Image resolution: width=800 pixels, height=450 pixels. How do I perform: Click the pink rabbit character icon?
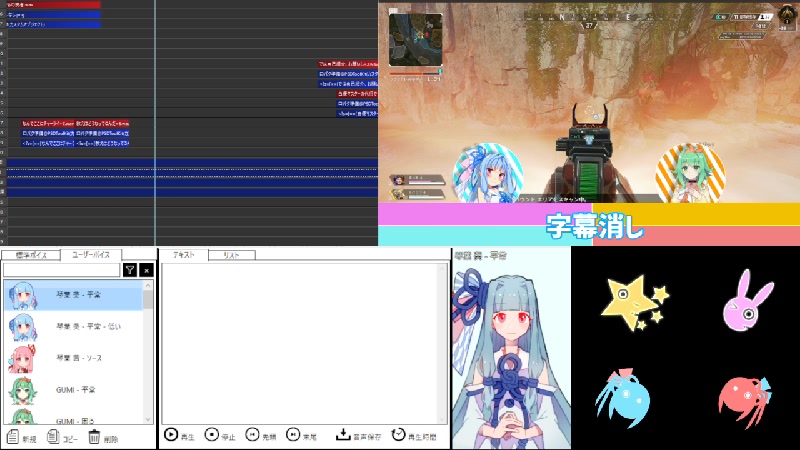click(747, 301)
